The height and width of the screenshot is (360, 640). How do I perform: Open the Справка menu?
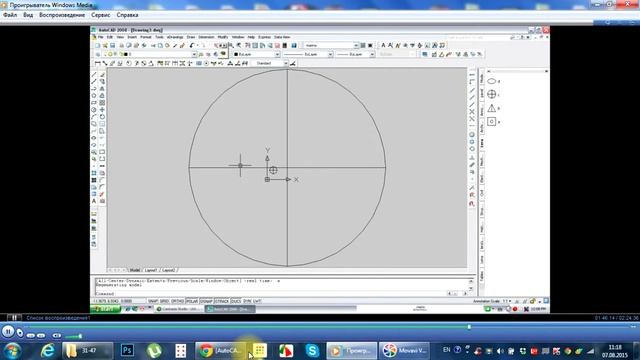pyautogui.click(x=127, y=15)
